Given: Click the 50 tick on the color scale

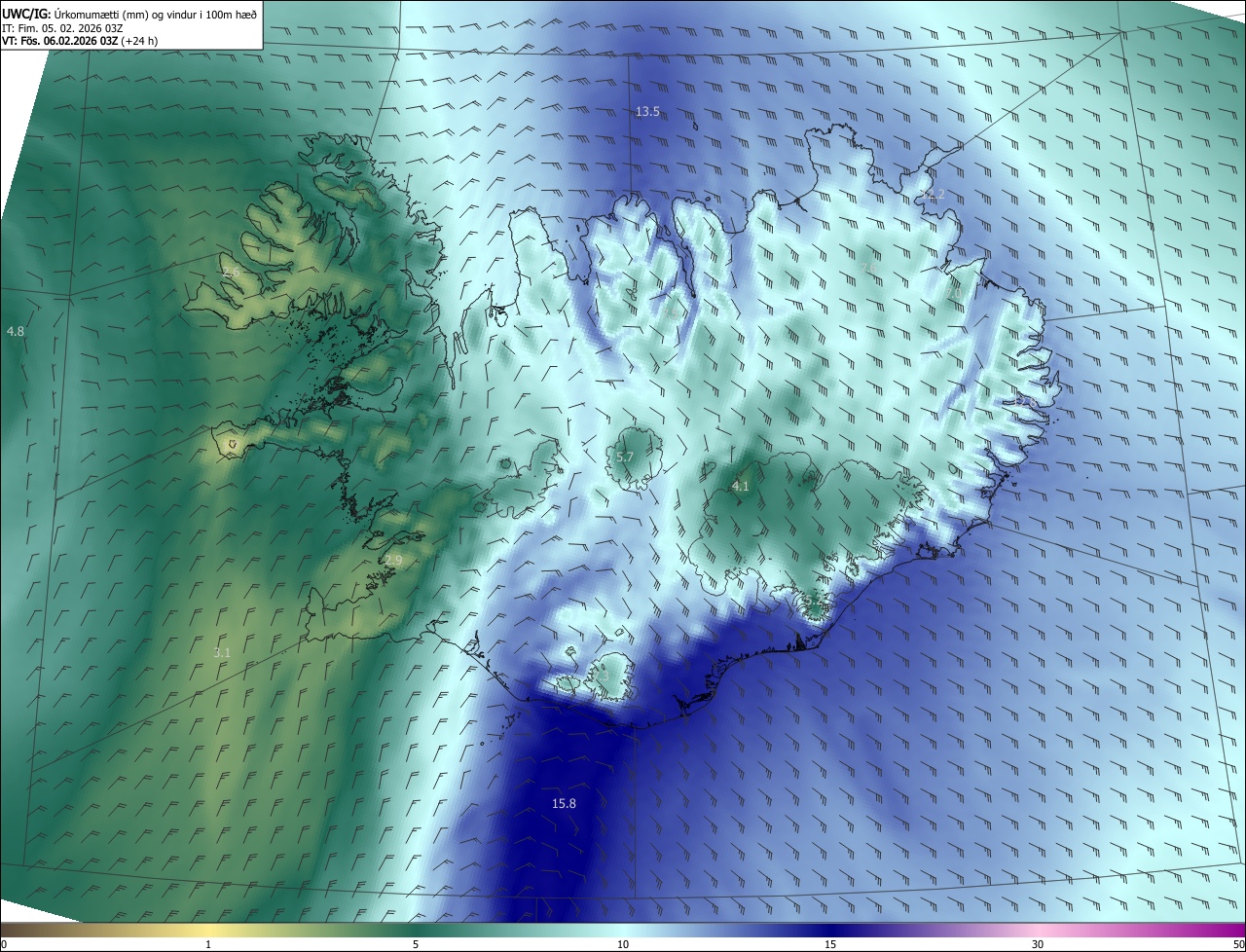Looking at the screenshot, I should [1238, 944].
